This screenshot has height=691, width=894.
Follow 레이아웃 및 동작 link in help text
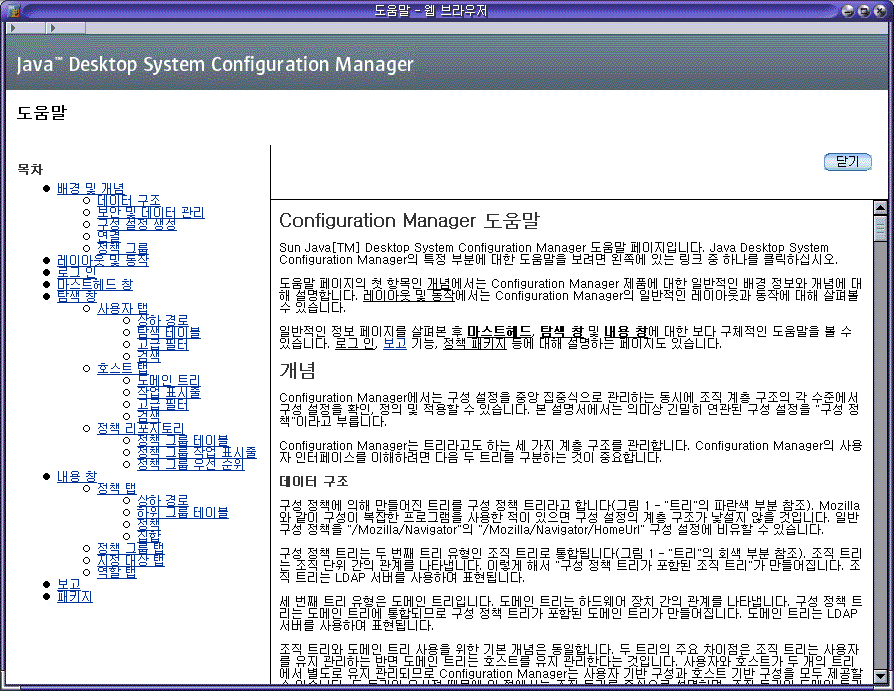408,295
